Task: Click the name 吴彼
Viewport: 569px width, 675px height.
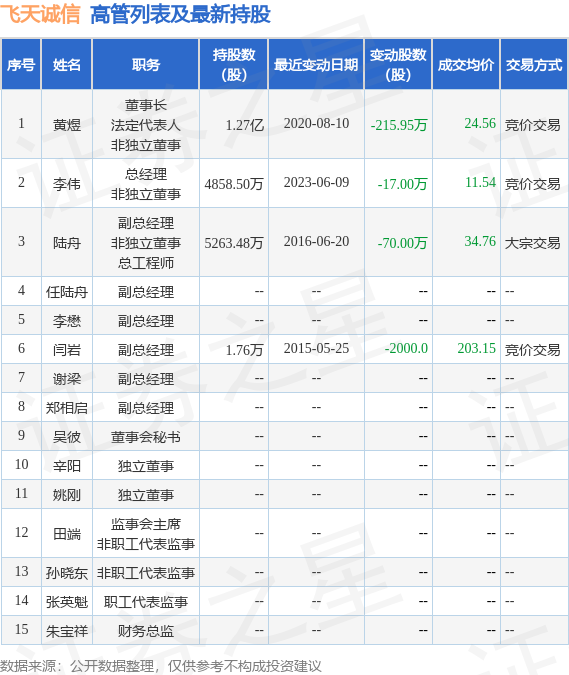Action: 67,437
